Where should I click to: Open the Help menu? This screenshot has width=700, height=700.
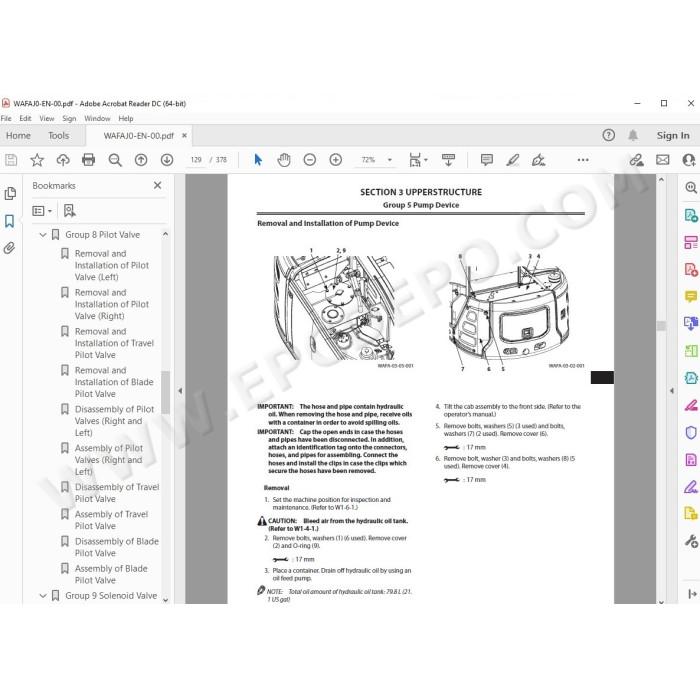tap(125, 118)
